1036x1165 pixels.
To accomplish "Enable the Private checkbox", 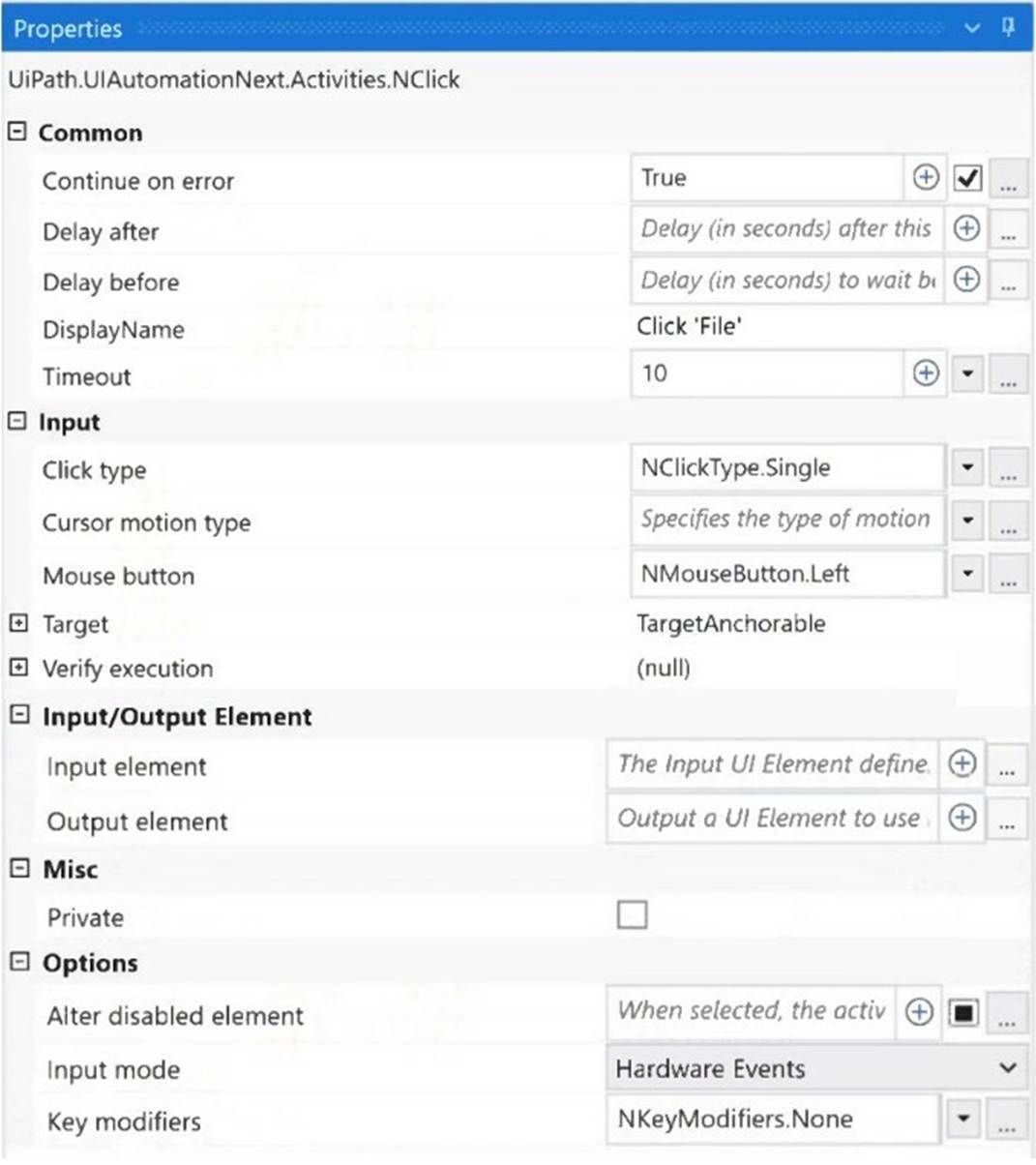I will (x=633, y=913).
